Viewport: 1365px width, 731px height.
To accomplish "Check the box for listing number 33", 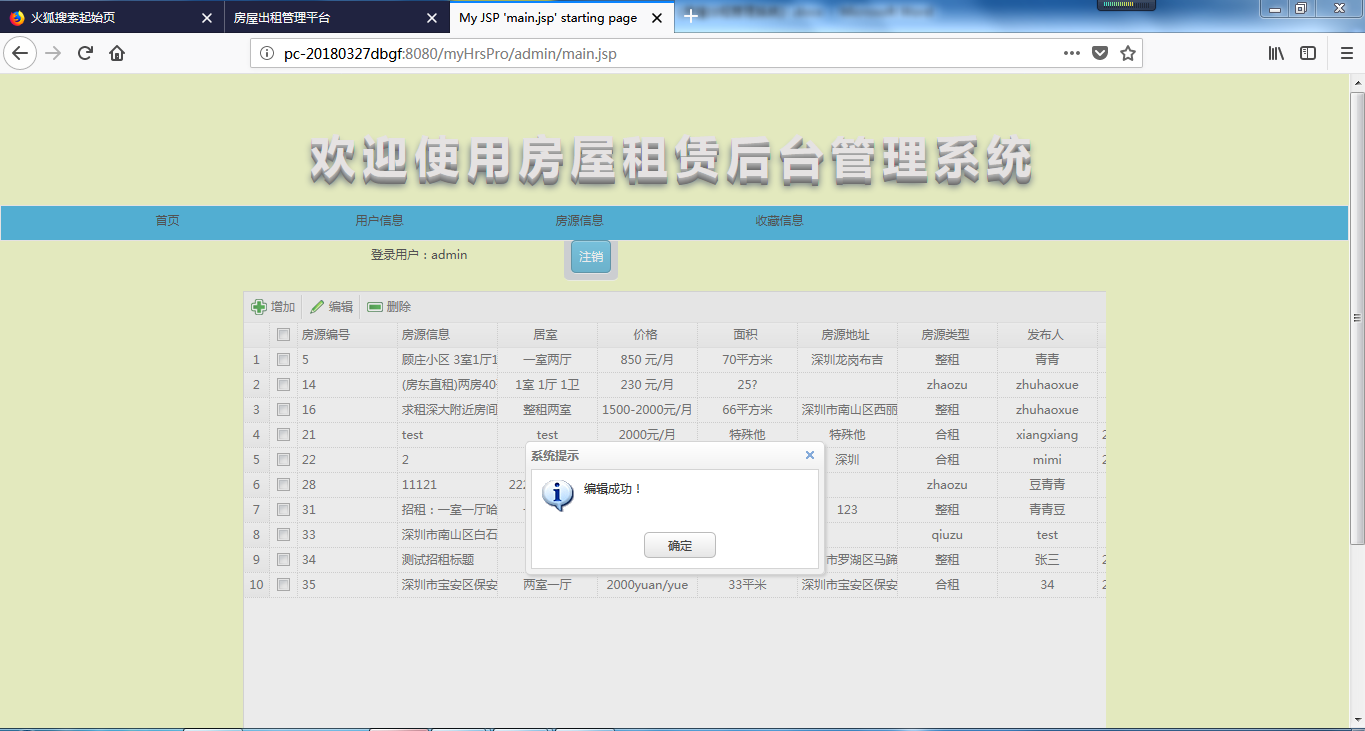I will [283, 535].
